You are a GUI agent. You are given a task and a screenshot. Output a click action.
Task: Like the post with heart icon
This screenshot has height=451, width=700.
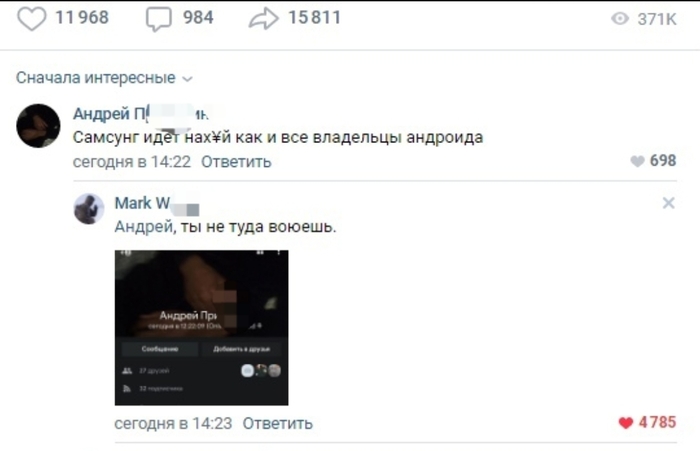31,19
